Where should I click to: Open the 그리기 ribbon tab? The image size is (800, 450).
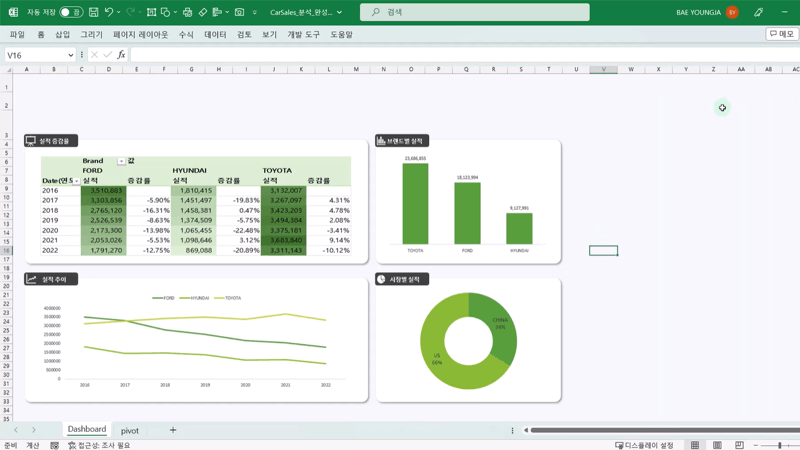point(91,34)
